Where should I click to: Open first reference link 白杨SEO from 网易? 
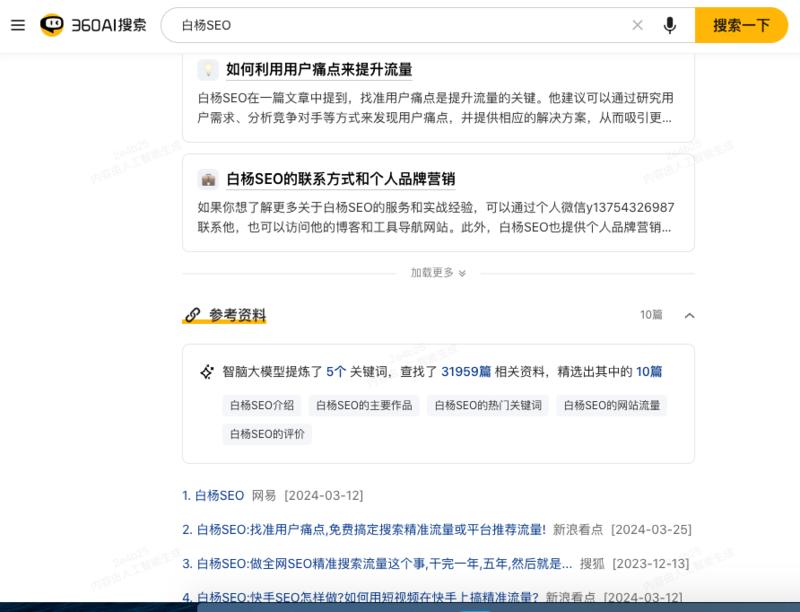coord(218,495)
